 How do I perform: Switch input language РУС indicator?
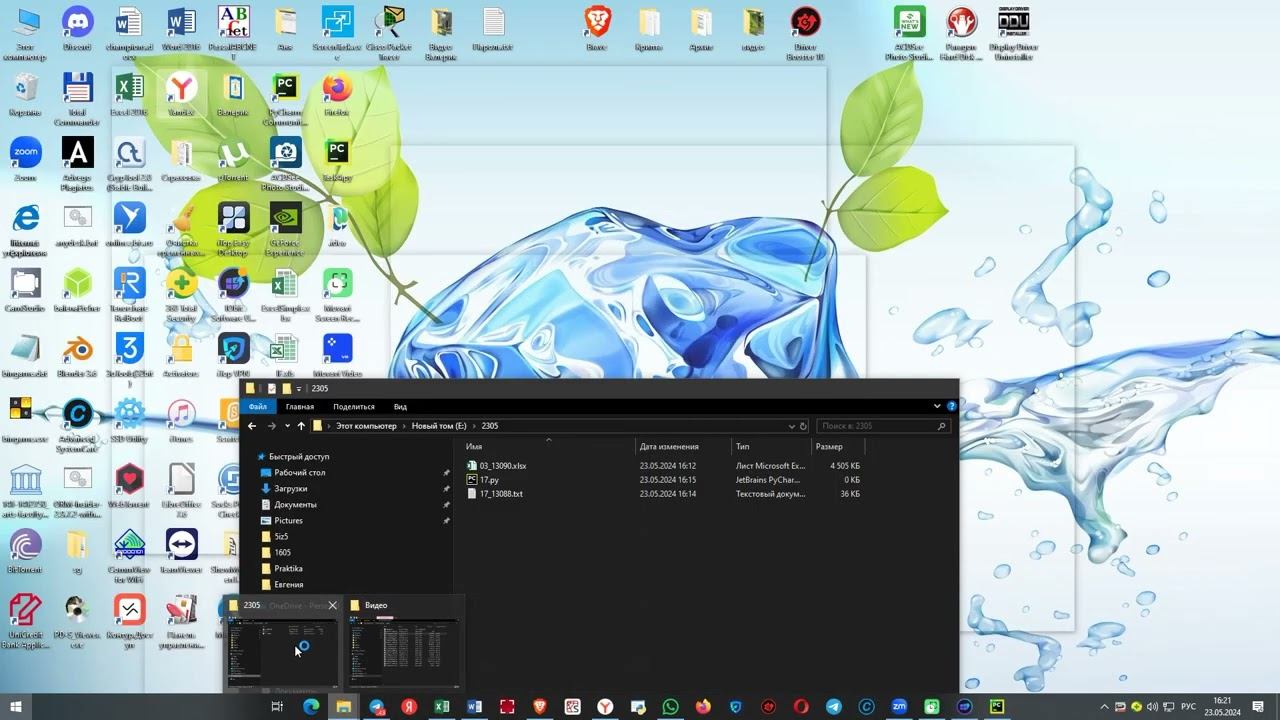click(x=1189, y=706)
